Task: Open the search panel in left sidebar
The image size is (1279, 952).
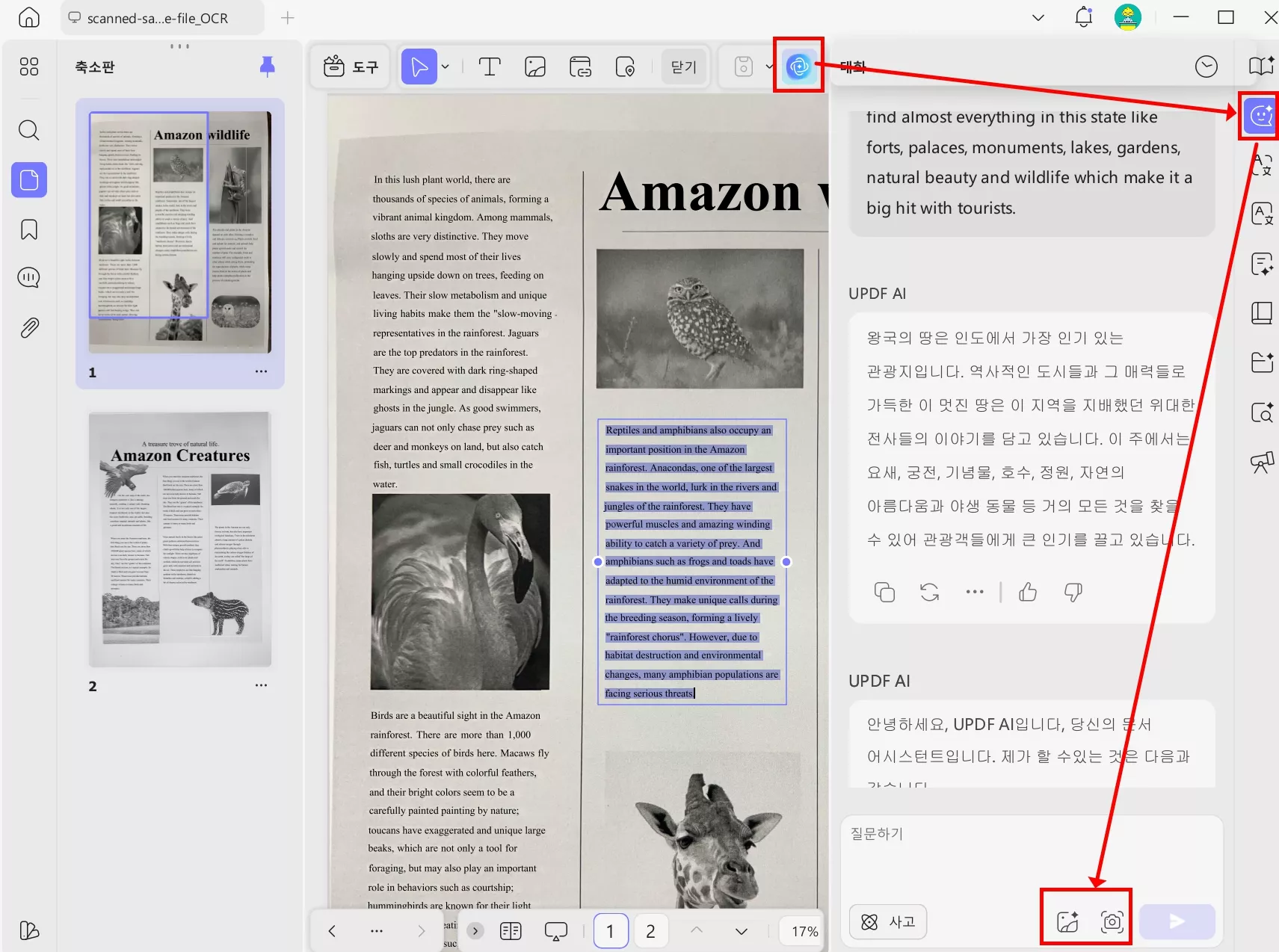Action: 28,130
